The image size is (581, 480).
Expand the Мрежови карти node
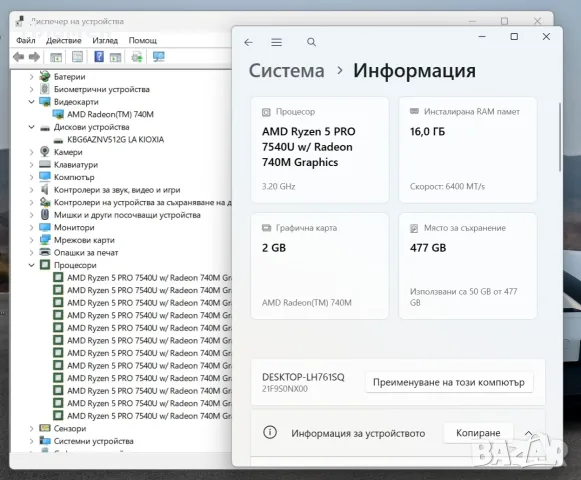tap(31, 240)
